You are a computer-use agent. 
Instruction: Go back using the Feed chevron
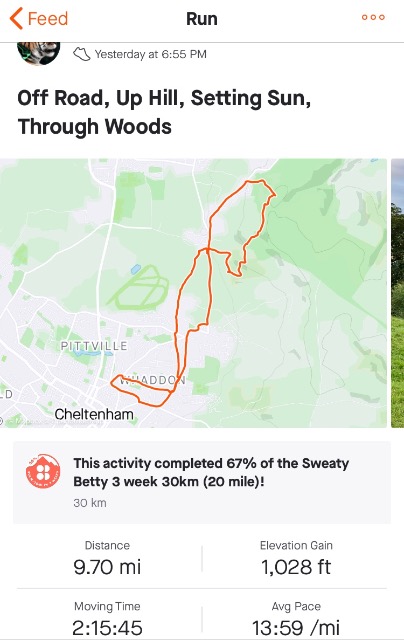[16, 19]
